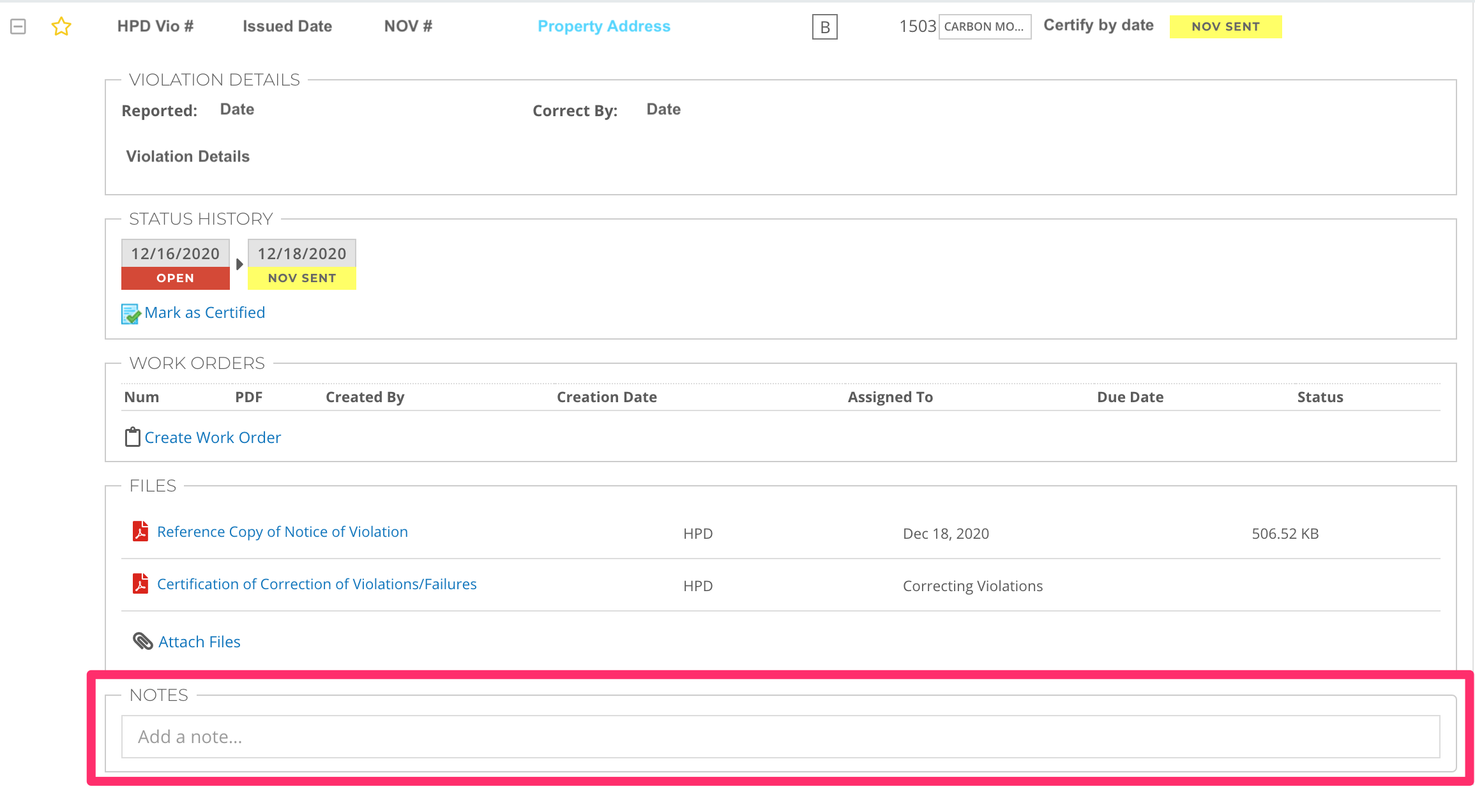
Task: Click the Mark as Certified checkmark icon
Action: point(130,313)
